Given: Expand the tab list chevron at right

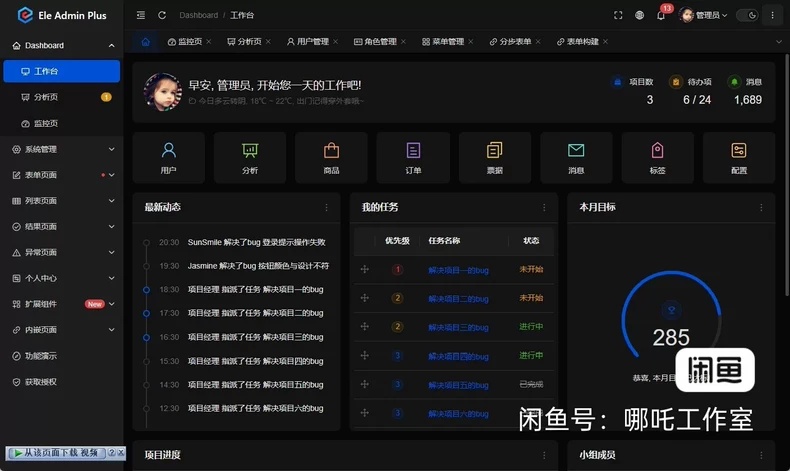Looking at the screenshot, I should coord(779,41).
